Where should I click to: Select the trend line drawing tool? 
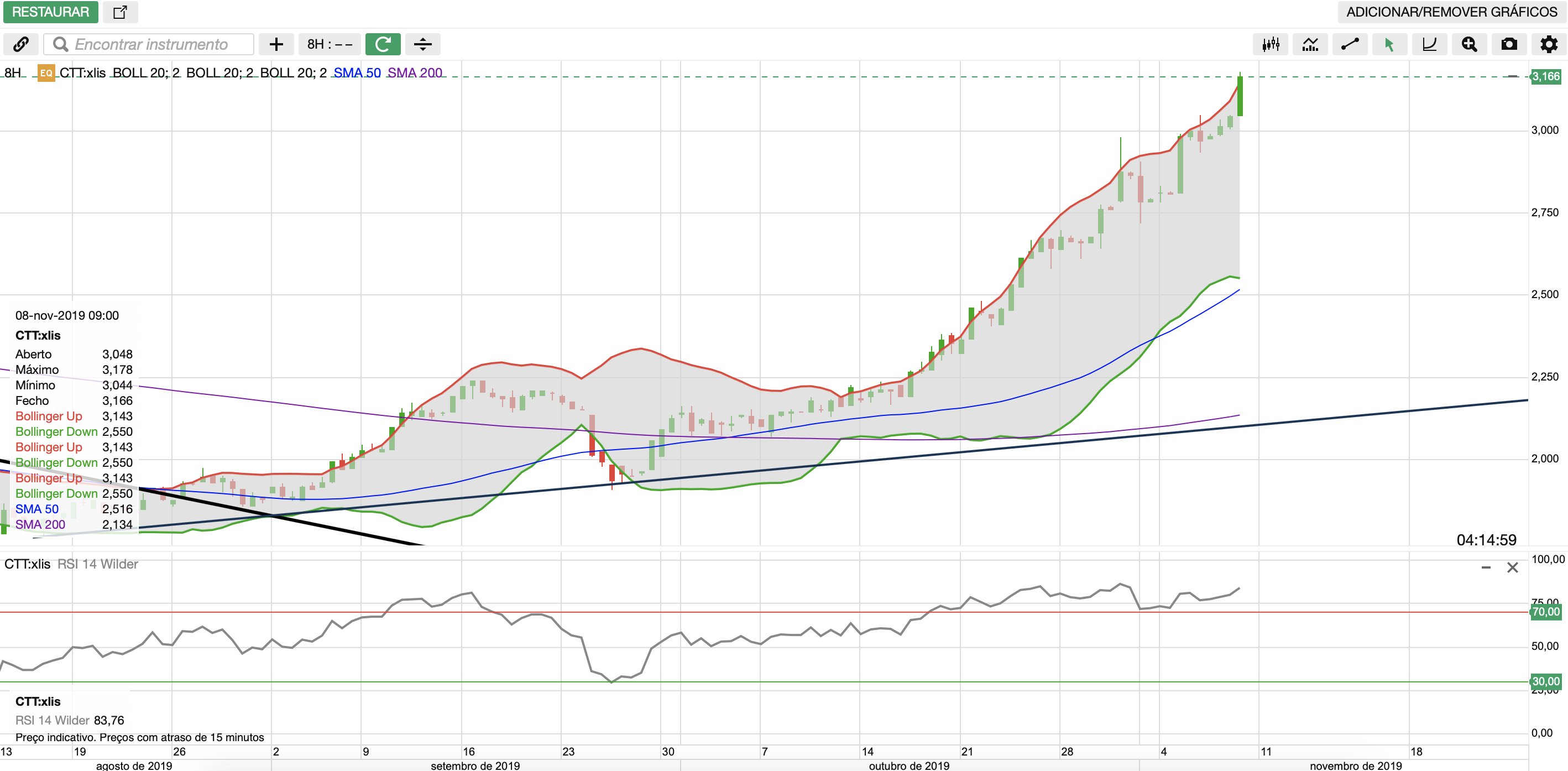[1350, 44]
